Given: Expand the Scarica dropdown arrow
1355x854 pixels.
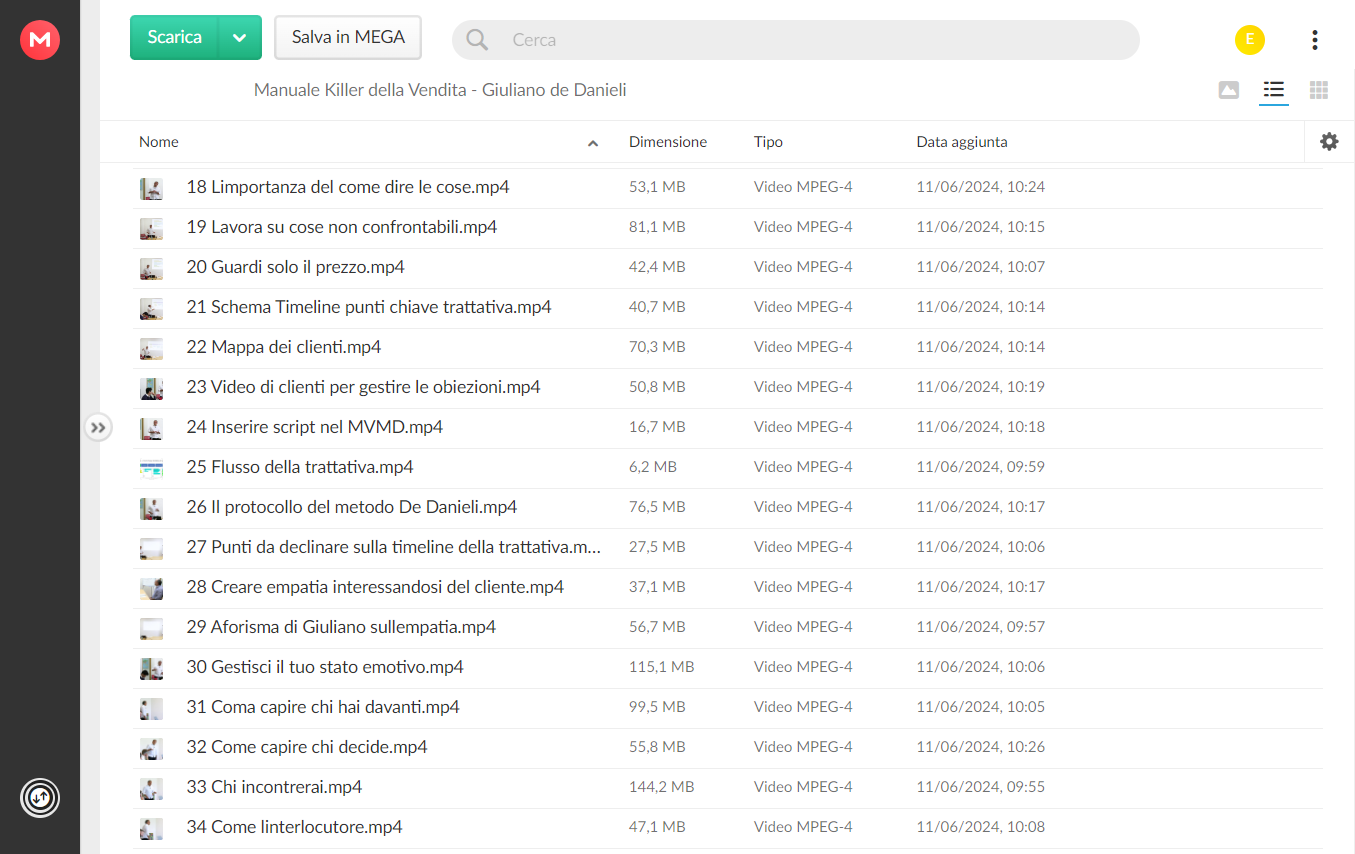Looking at the screenshot, I should (240, 38).
